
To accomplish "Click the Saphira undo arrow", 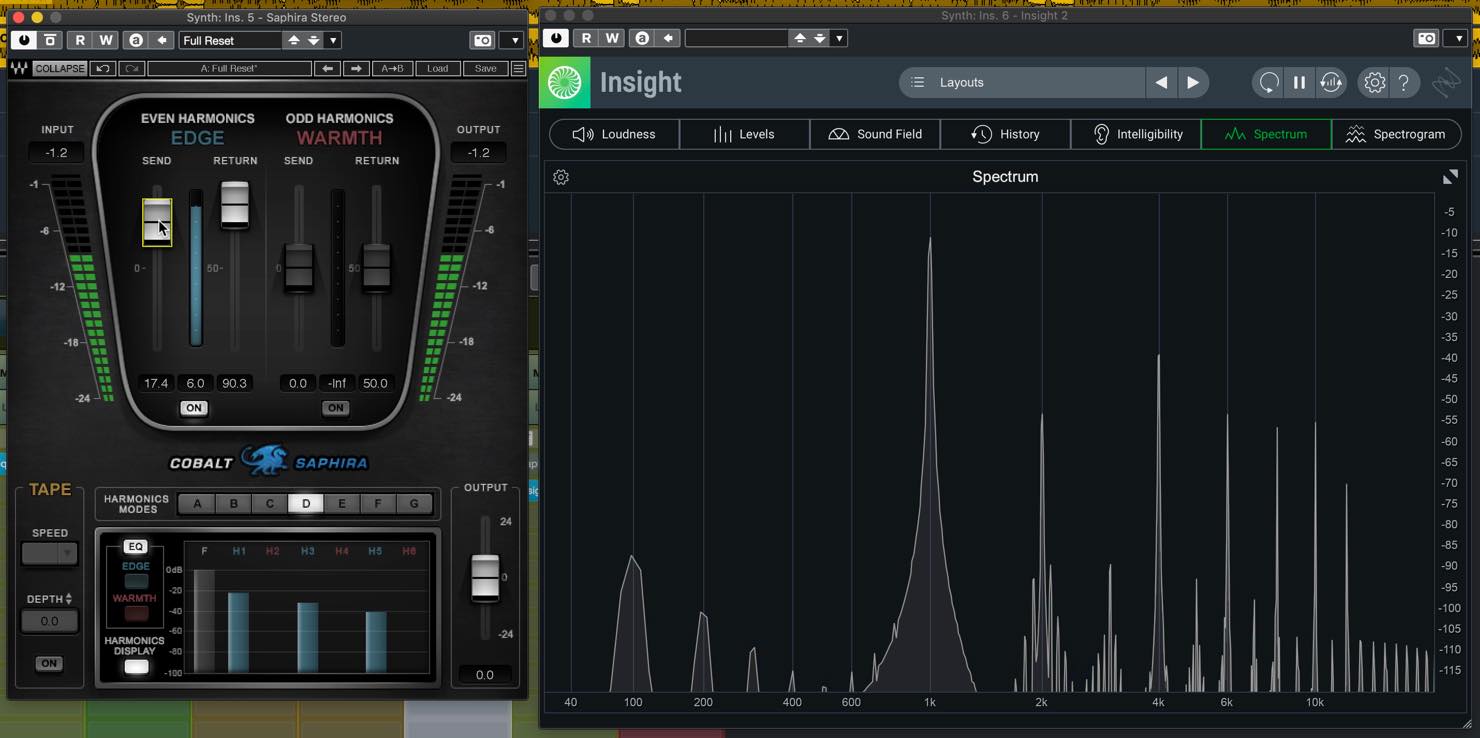I will coord(102,69).
